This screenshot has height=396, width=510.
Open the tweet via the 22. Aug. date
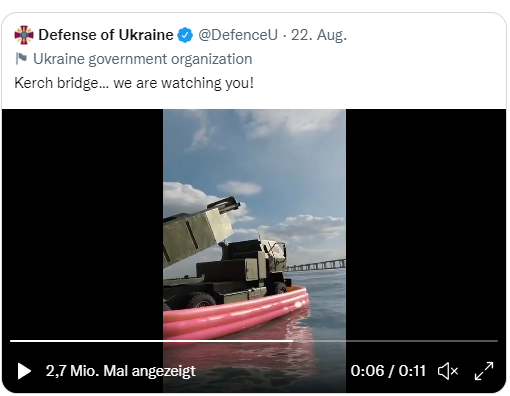pyautogui.click(x=319, y=35)
